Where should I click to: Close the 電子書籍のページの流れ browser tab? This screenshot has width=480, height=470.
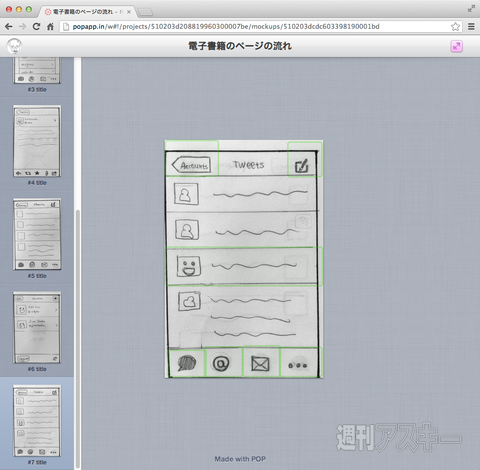pos(129,12)
